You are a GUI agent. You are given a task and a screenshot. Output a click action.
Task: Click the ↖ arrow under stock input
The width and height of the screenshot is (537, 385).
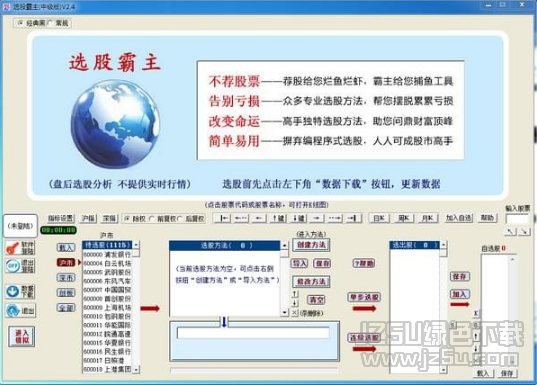(511, 232)
